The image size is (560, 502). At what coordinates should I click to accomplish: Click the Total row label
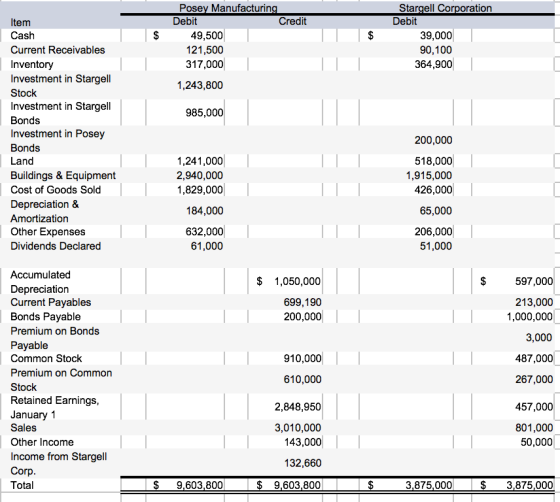click(22, 485)
